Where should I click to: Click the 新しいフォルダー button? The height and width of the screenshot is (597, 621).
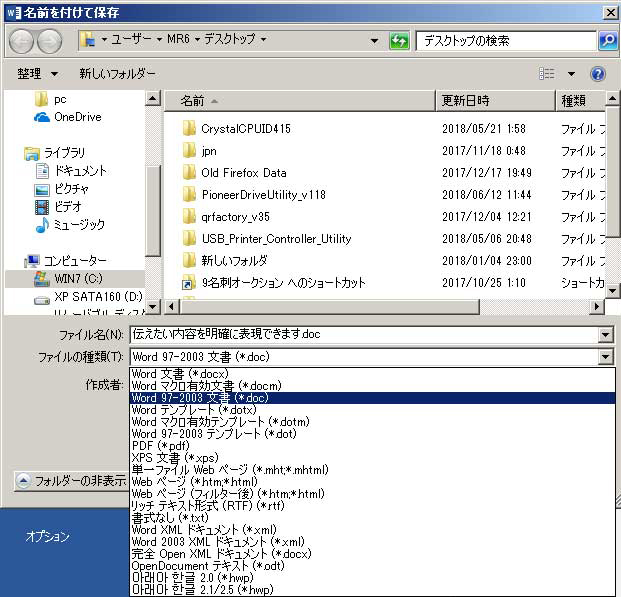point(117,74)
